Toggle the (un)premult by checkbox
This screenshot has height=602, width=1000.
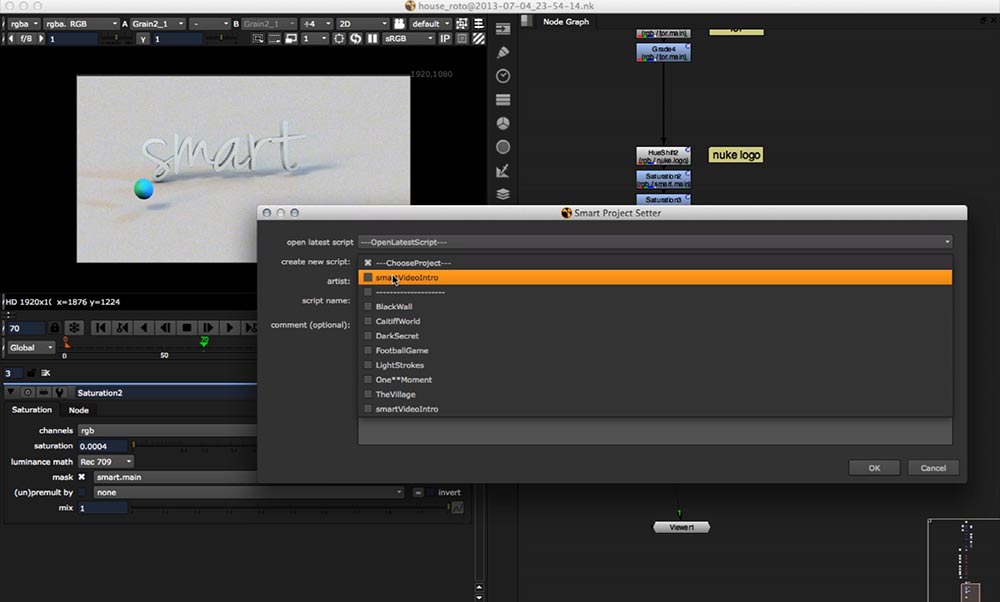[x=82, y=492]
